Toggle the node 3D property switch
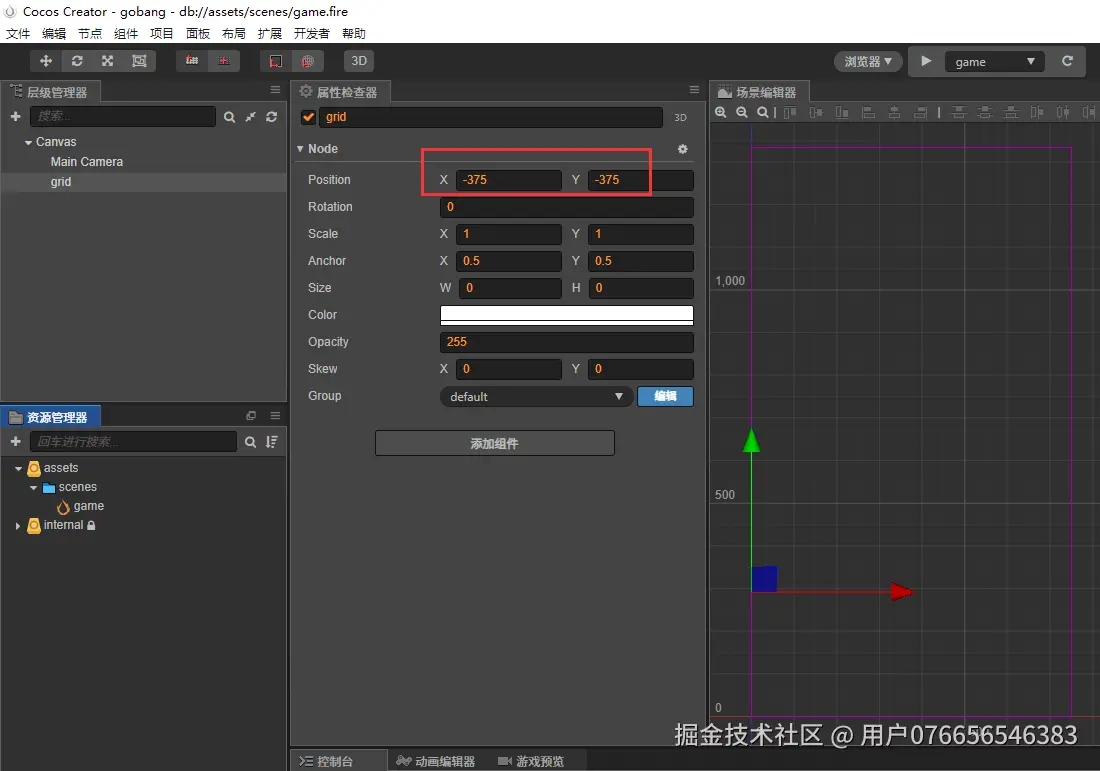Viewport: 1100px width, 771px height. 680,118
